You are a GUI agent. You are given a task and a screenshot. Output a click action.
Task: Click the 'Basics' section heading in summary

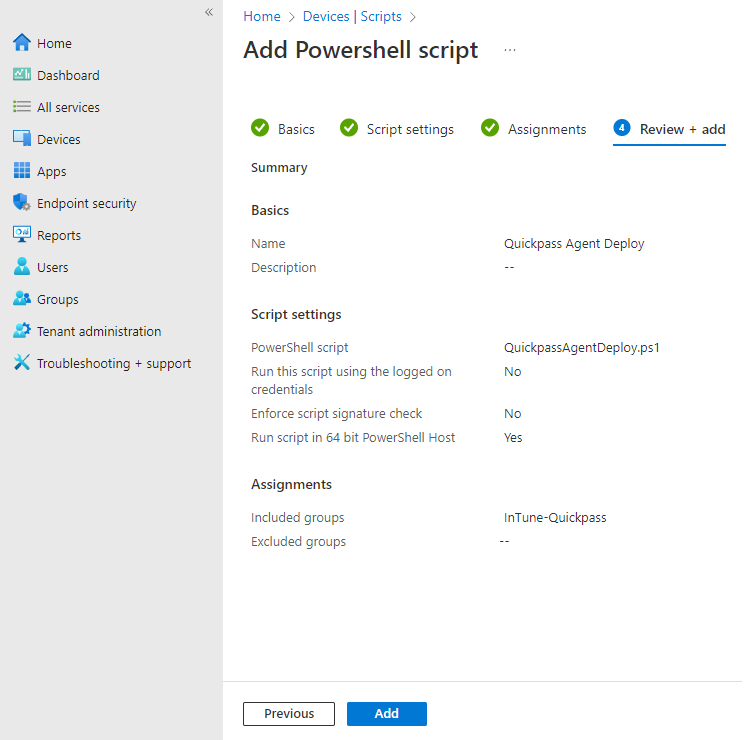[270, 211]
